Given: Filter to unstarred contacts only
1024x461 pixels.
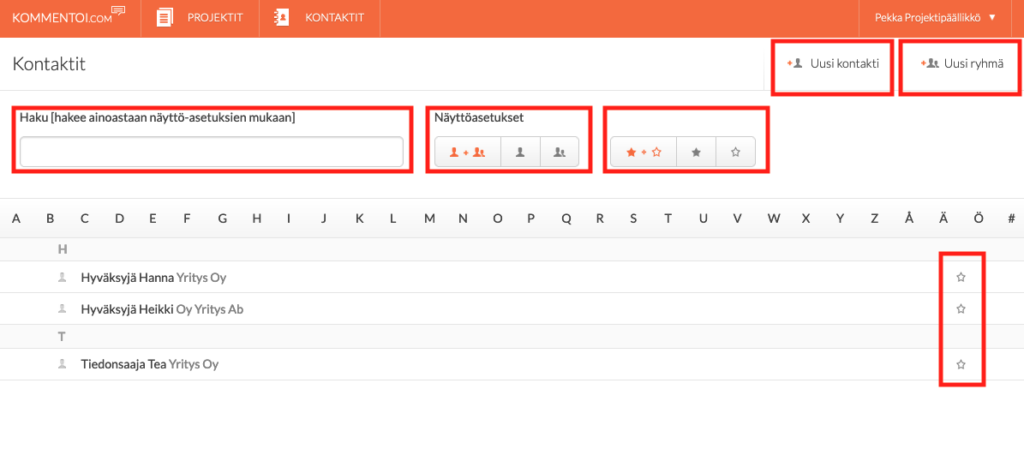Looking at the screenshot, I should 736,151.
